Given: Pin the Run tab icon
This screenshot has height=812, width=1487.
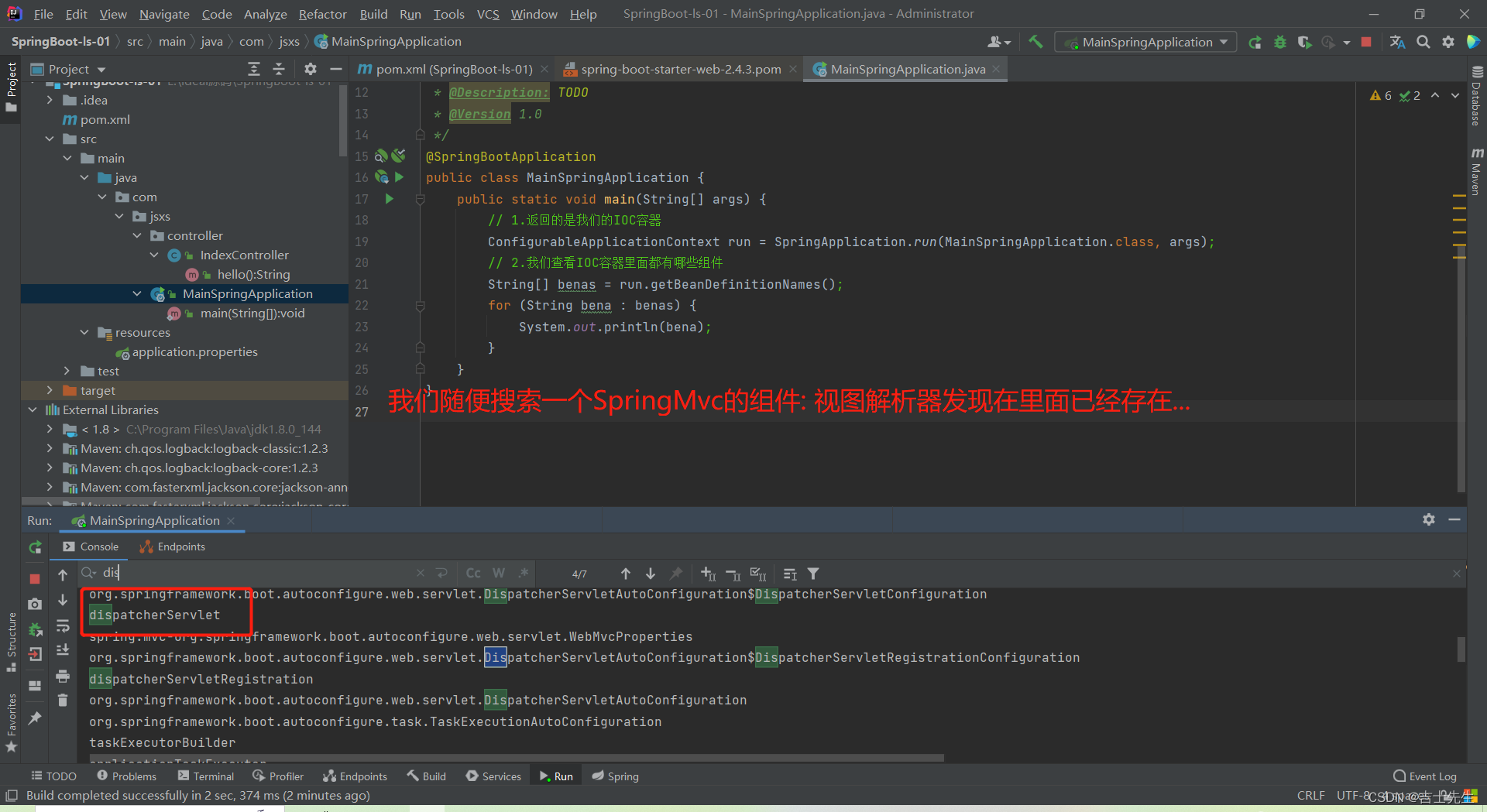Looking at the screenshot, I should click(x=35, y=718).
